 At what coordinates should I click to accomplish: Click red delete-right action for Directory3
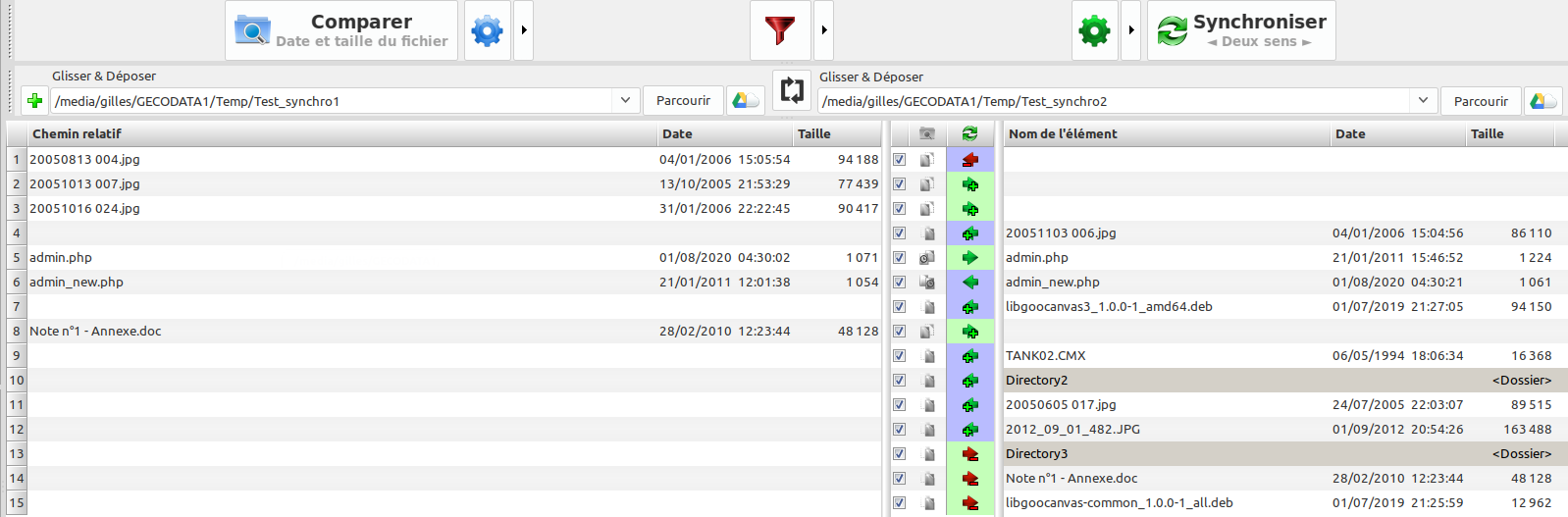970,454
